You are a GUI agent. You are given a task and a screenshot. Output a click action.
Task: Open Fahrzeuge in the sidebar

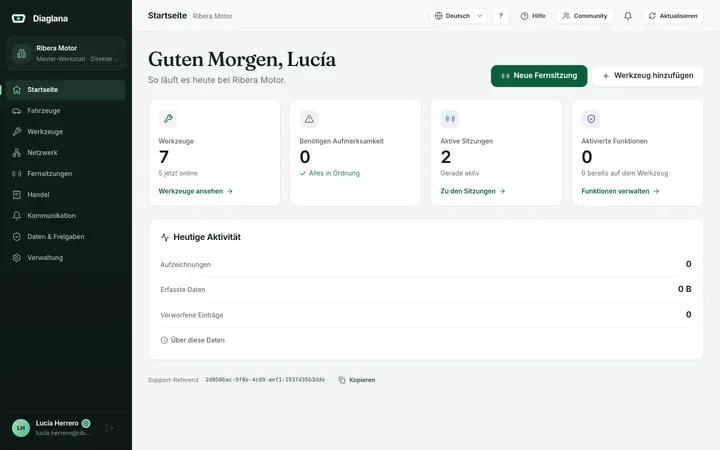coord(66,111)
